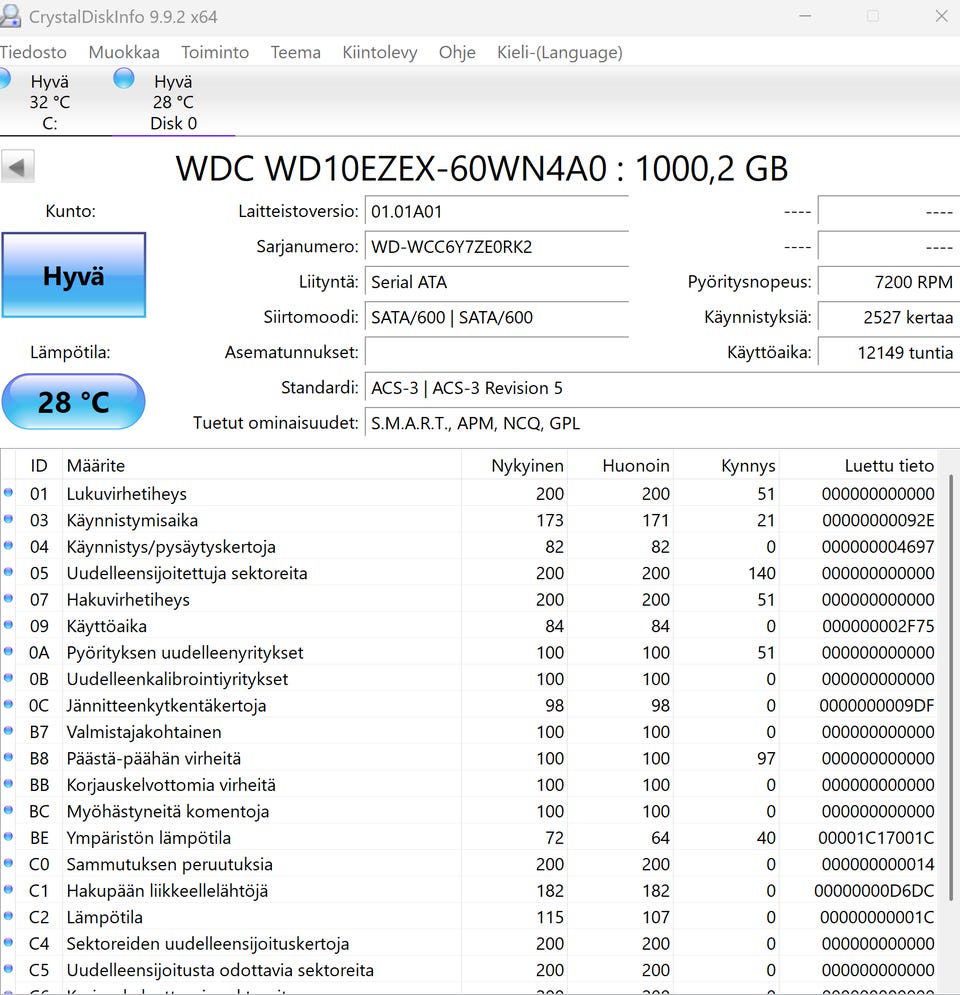The height and width of the screenshot is (995, 960).
Task: Click status dot of Myöhästyneitä komentoja row
Action: pos(8,810)
